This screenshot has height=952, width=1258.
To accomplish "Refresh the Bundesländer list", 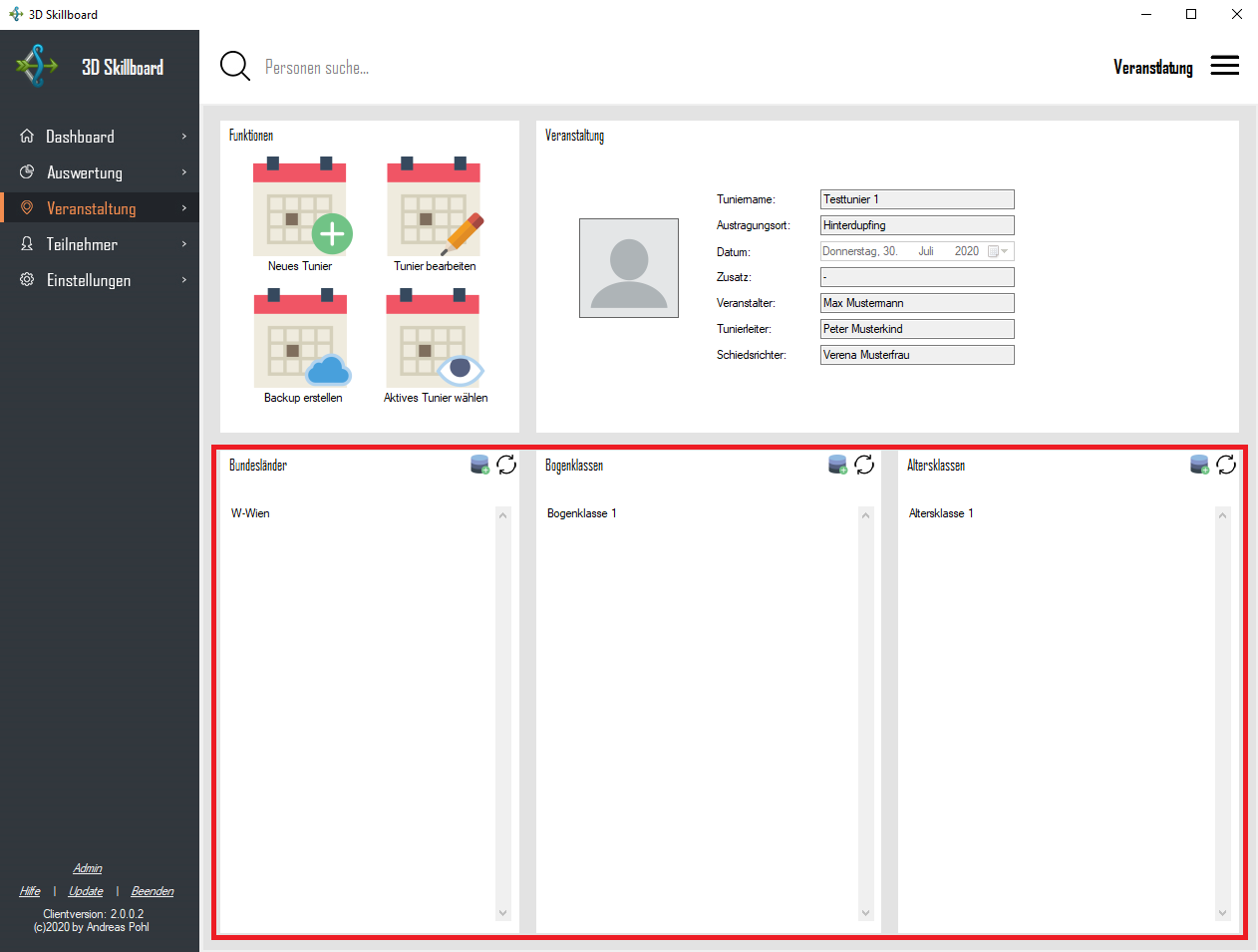I will click(506, 465).
